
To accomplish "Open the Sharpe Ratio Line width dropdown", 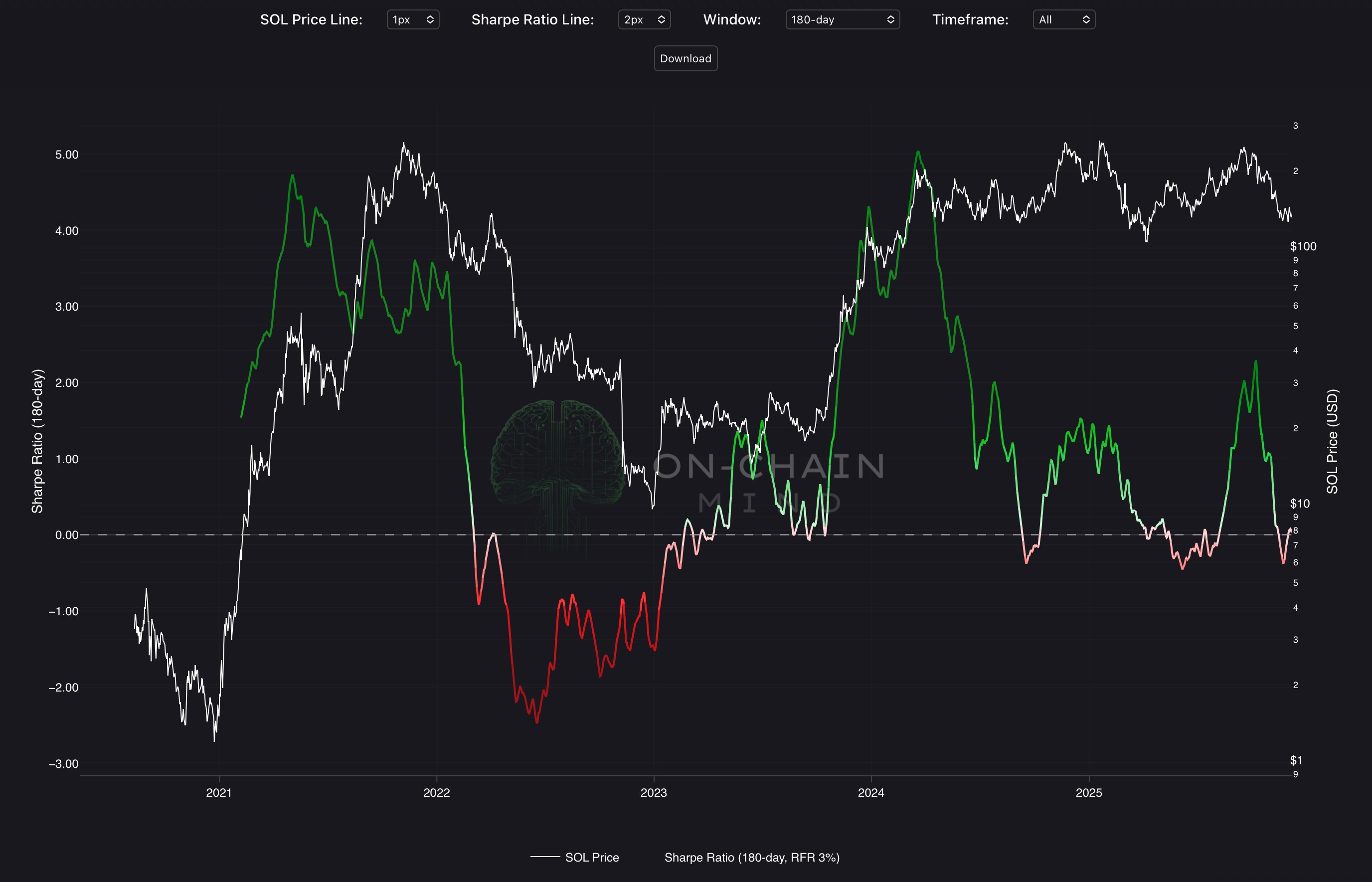I will (x=644, y=19).
